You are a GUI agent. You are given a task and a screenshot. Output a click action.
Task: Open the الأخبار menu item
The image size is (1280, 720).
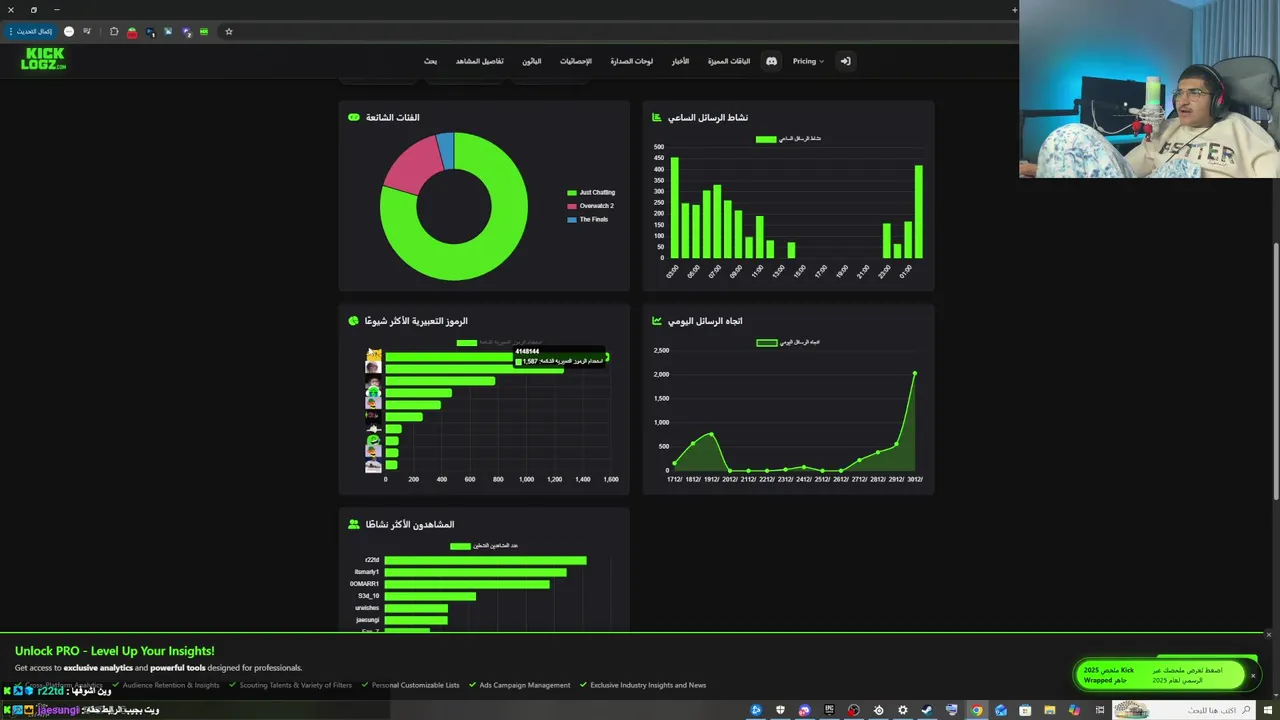point(680,61)
